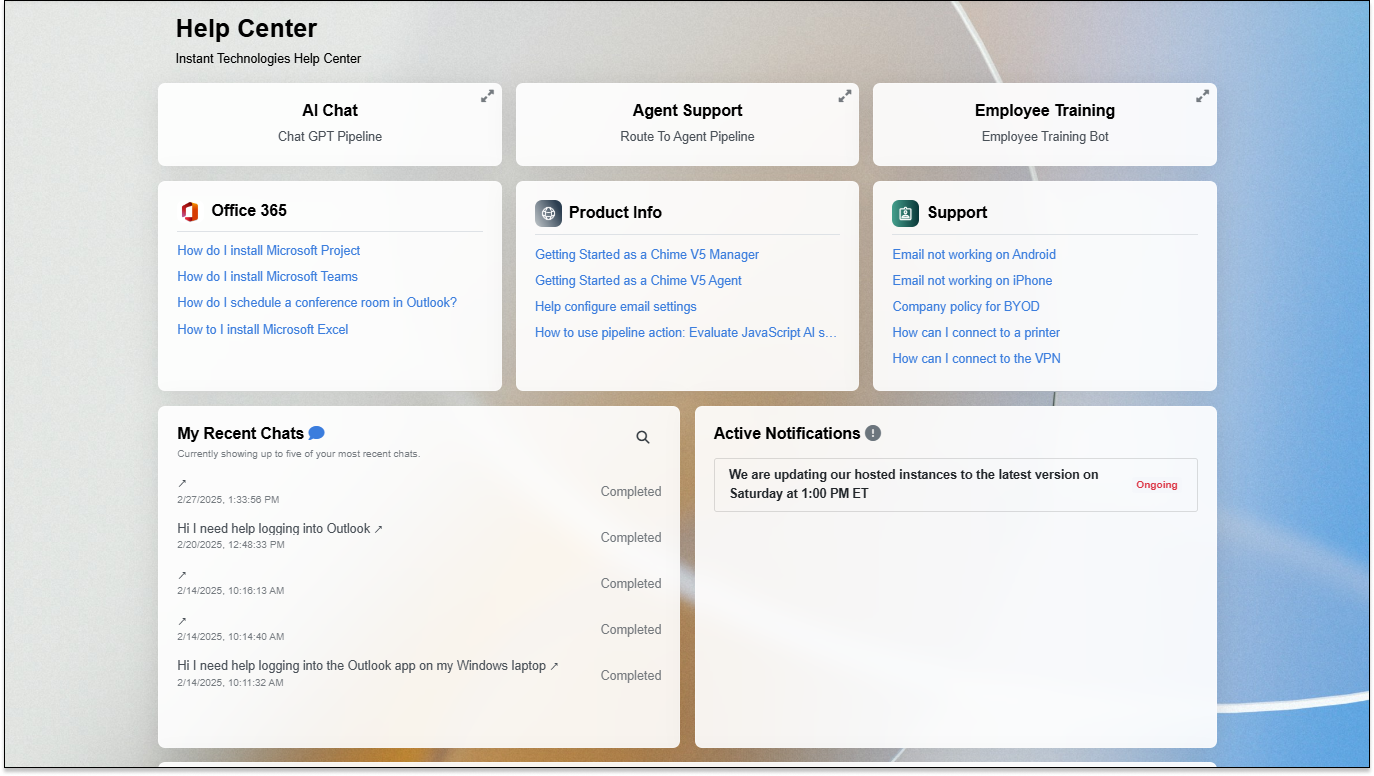Click the Product Info globe icon
Image resolution: width=1374 pixels, height=776 pixels.
click(548, 213)
